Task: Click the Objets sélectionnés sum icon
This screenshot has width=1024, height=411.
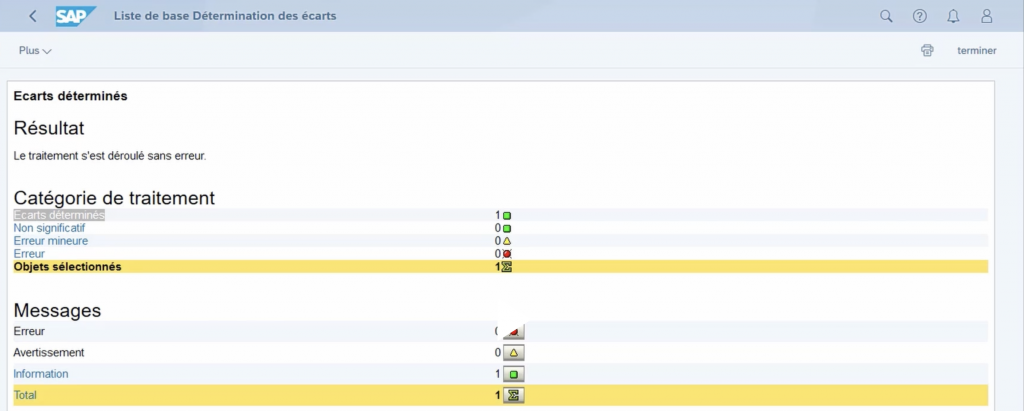Action: (x=507, y=267)
